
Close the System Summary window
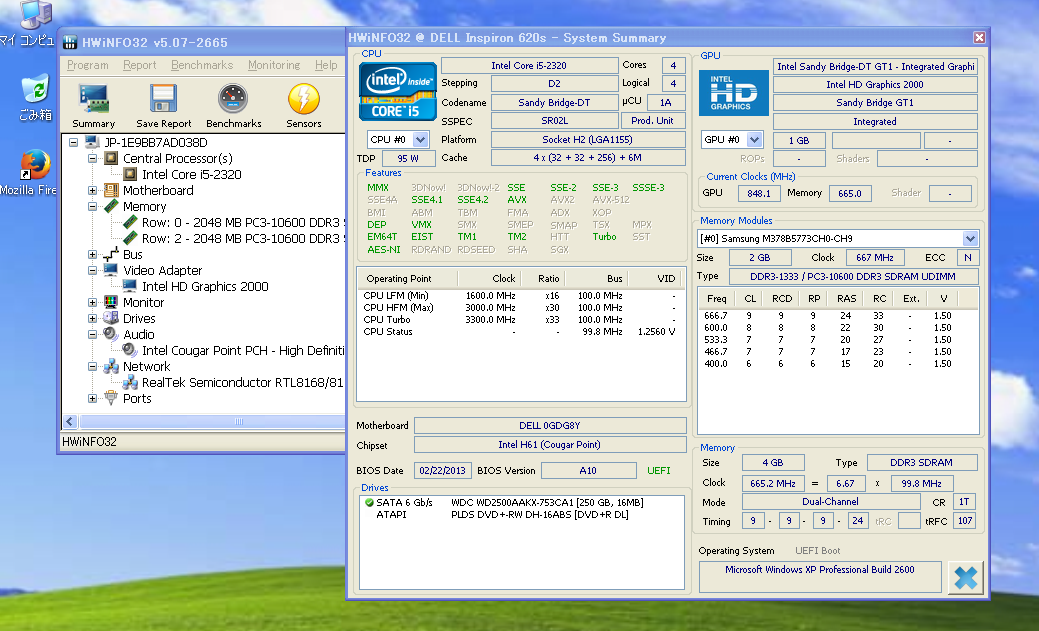tap(979, 38)
